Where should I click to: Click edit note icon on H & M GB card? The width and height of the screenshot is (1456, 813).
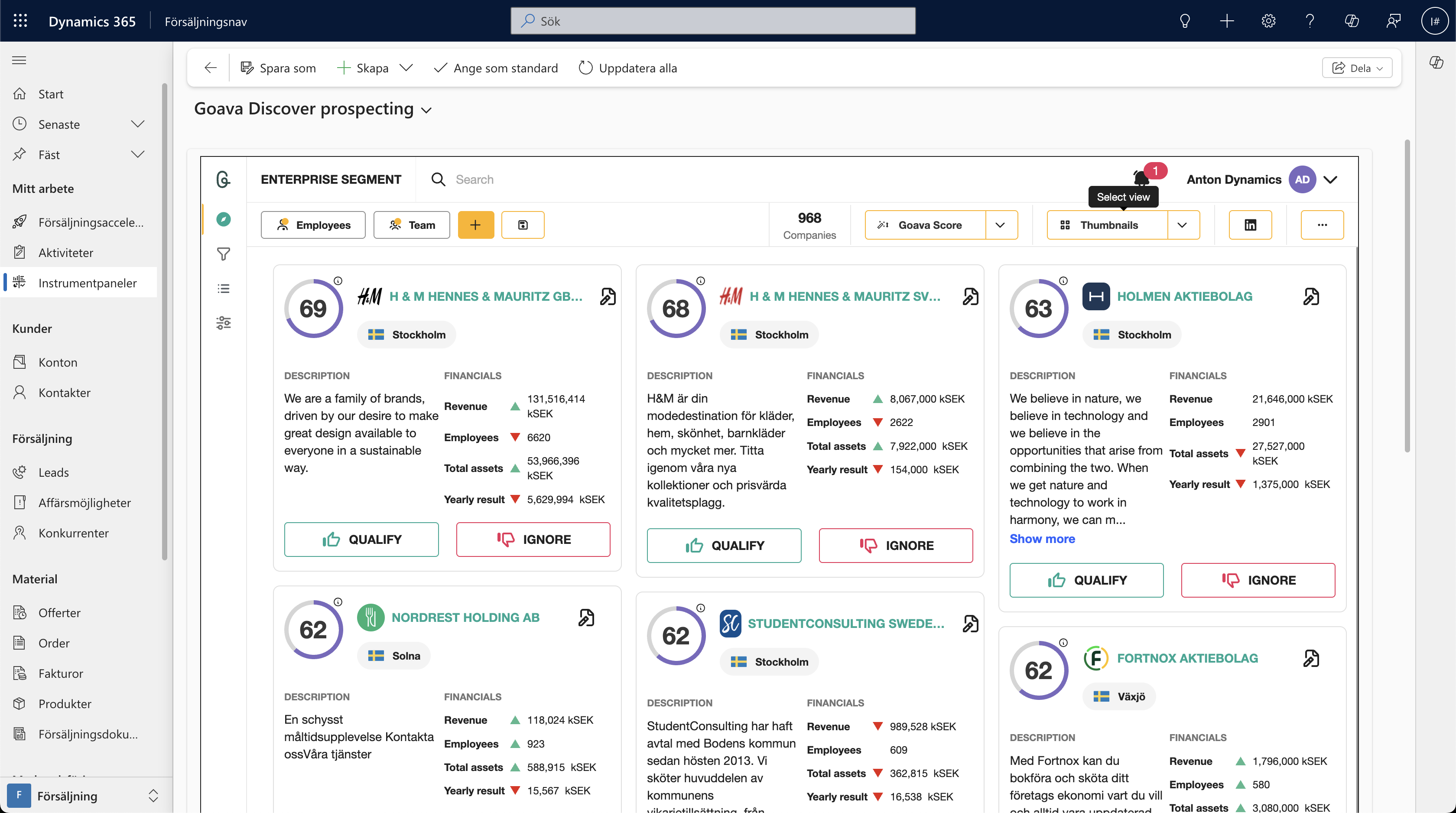(608, 296)
